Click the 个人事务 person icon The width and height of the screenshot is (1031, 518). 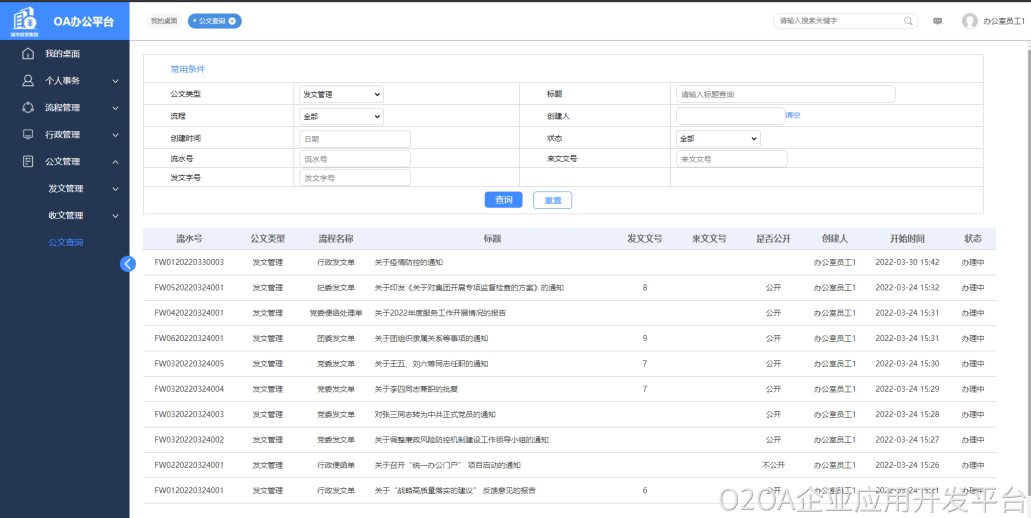pos(28,80)
